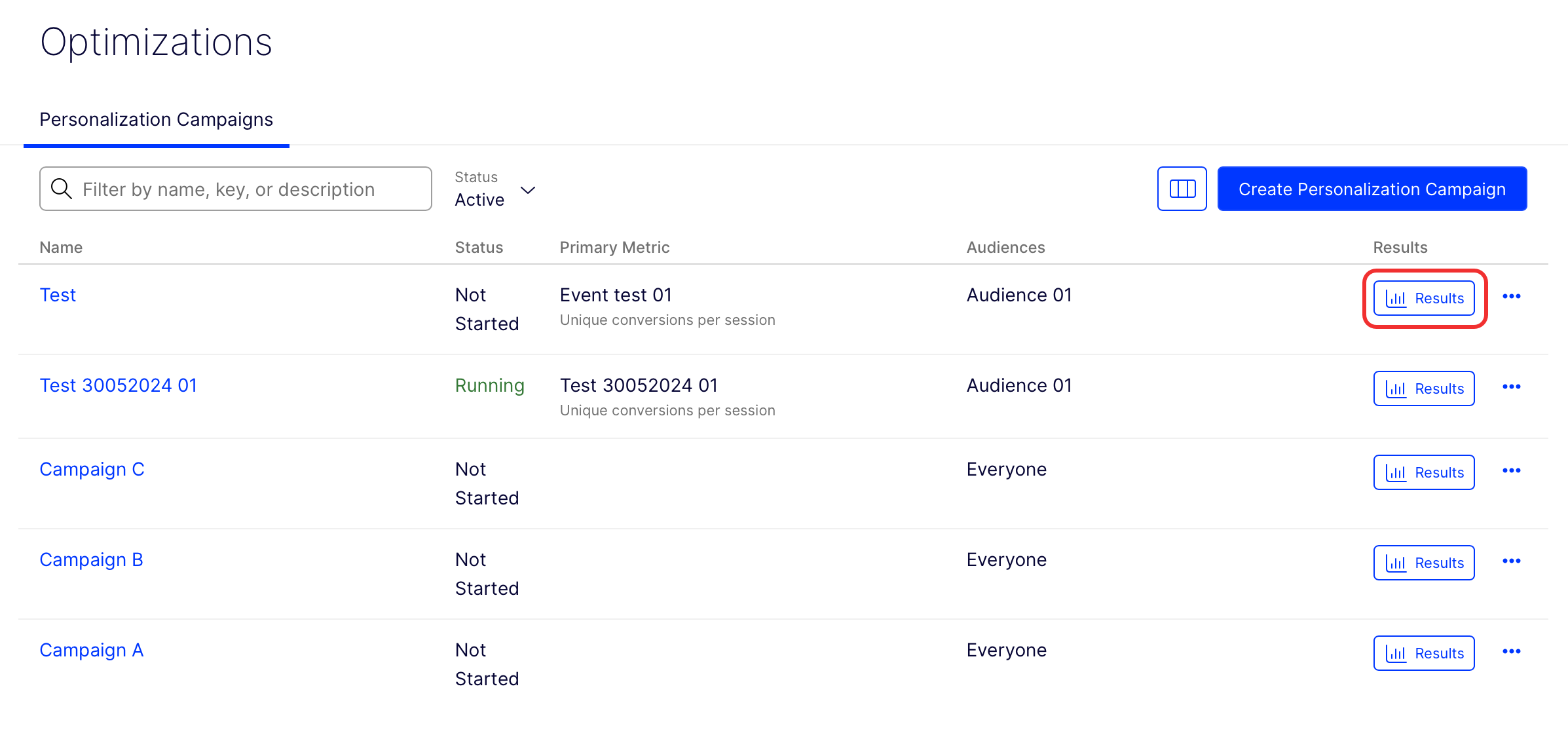Open the three-dot menu for Campaign C
1568x756 pixels.
tap(1511, 471)
